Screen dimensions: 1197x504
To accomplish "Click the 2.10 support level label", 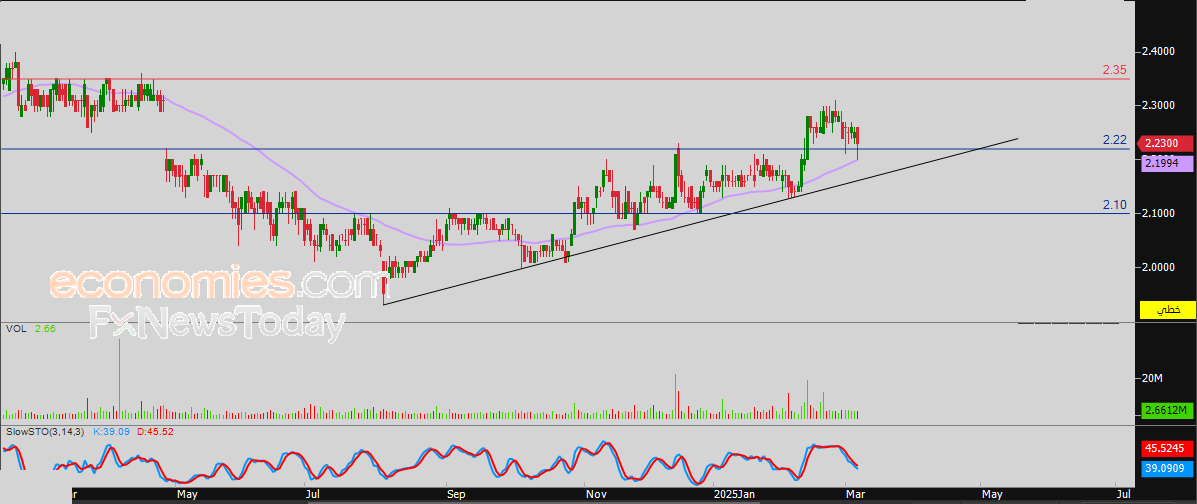I will tap(1115, 205).
